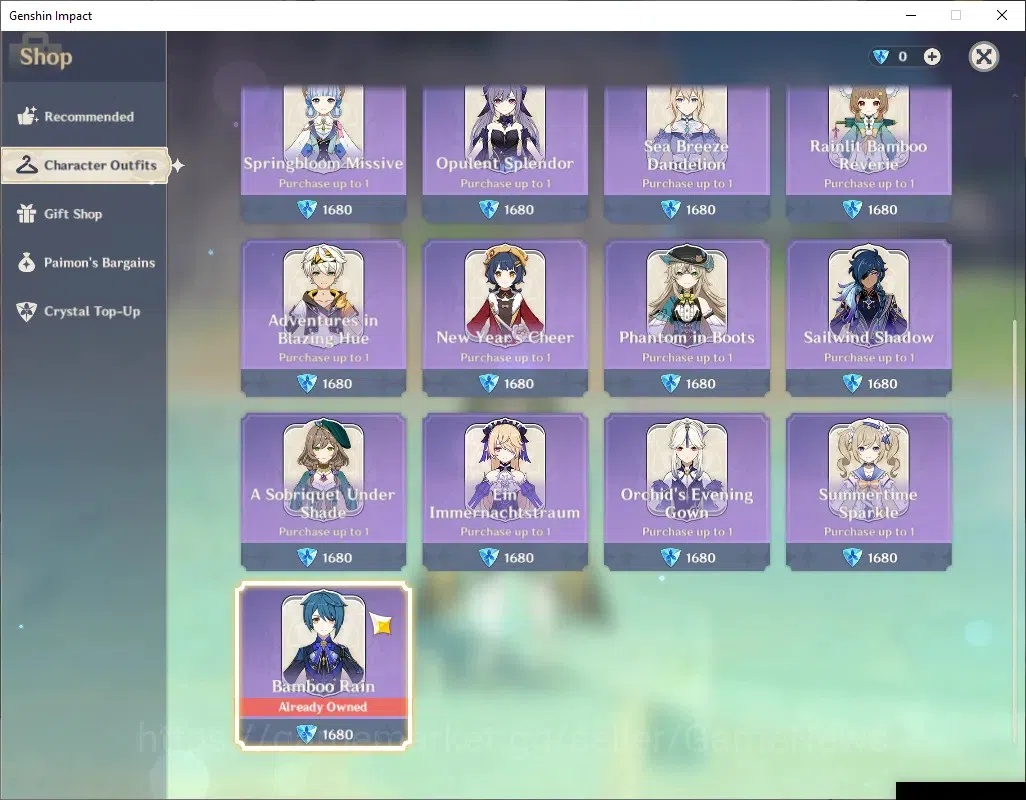The width and height of the screenshot is (1026, 800).
Task: Click crystal icon under Bamboo Rain price
Action: (x=307, y=734)
